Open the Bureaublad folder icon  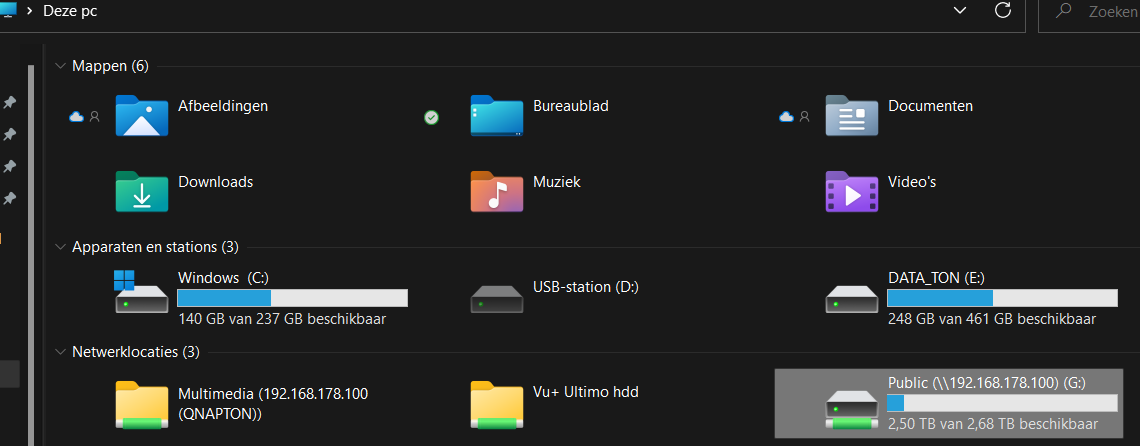[x=497, y=116]
